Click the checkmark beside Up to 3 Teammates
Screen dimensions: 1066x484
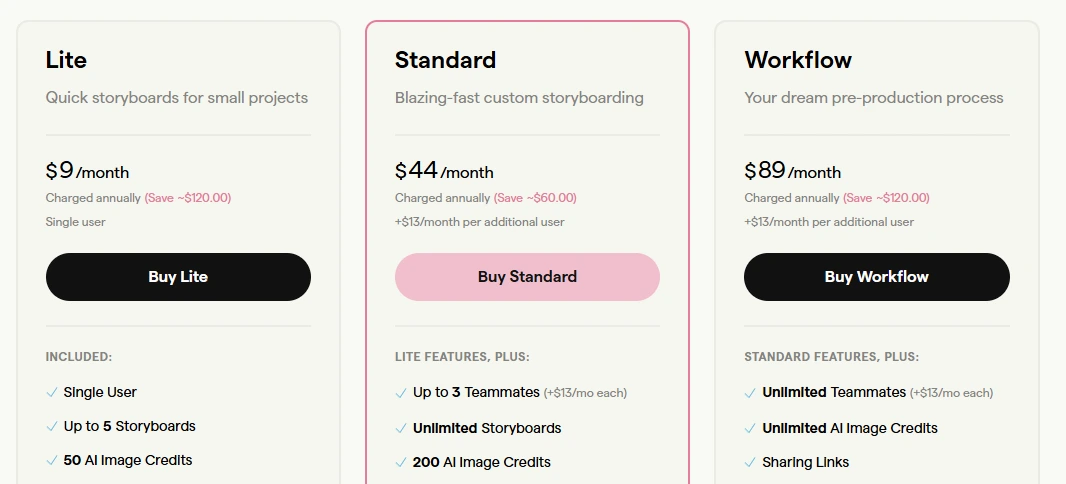401,393
